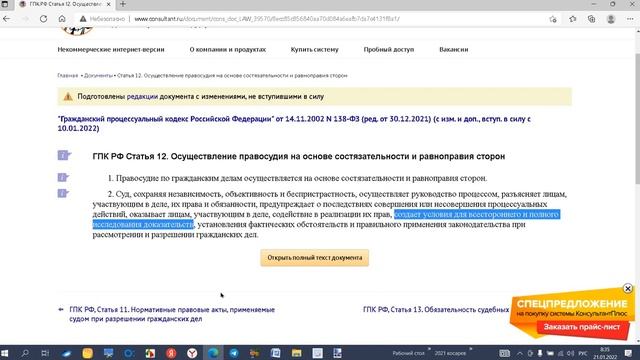Viewport: 640px width, 360px height.
Task: Open the browser home page icon
Action: click(x=62, y=19)
